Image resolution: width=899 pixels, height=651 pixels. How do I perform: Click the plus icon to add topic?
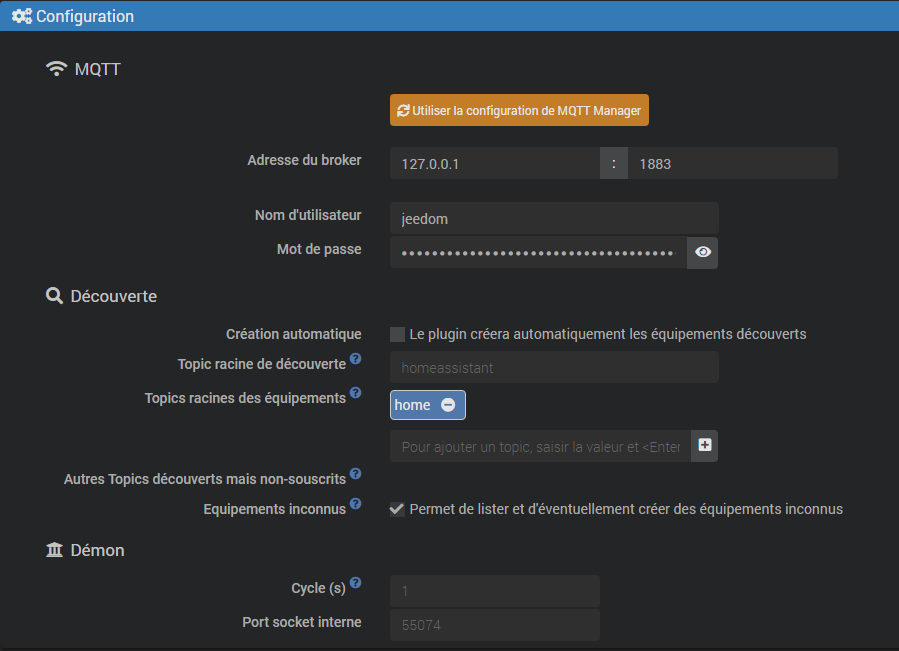click(x=705, y=446)
